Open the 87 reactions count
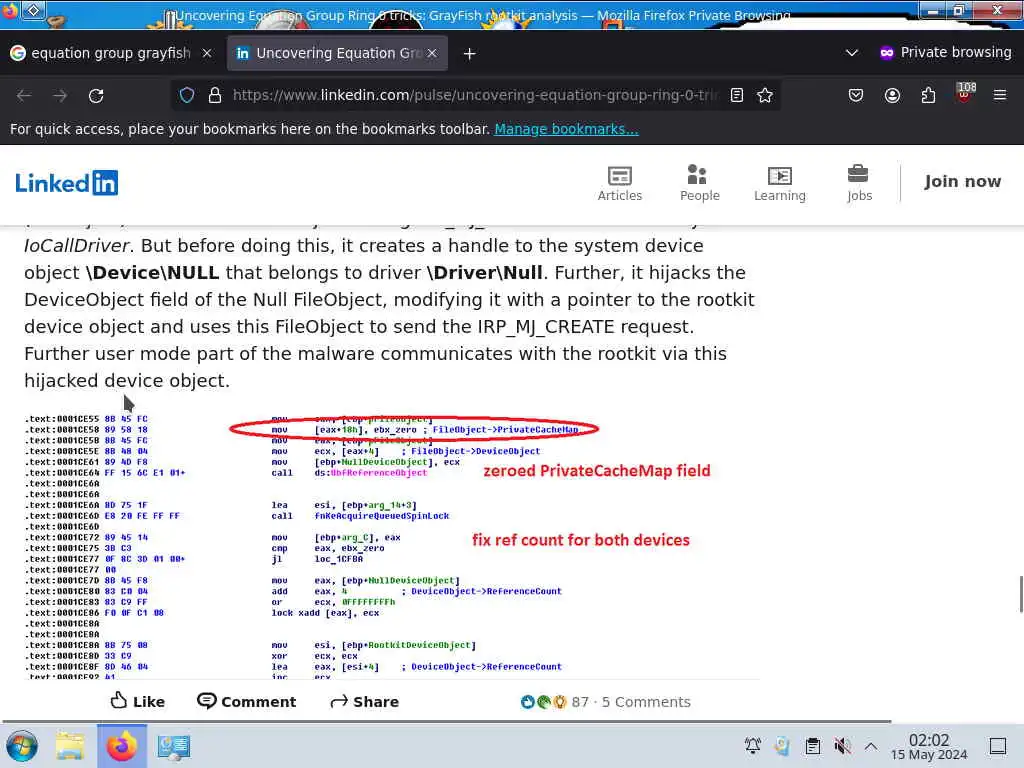 point(554,702)
